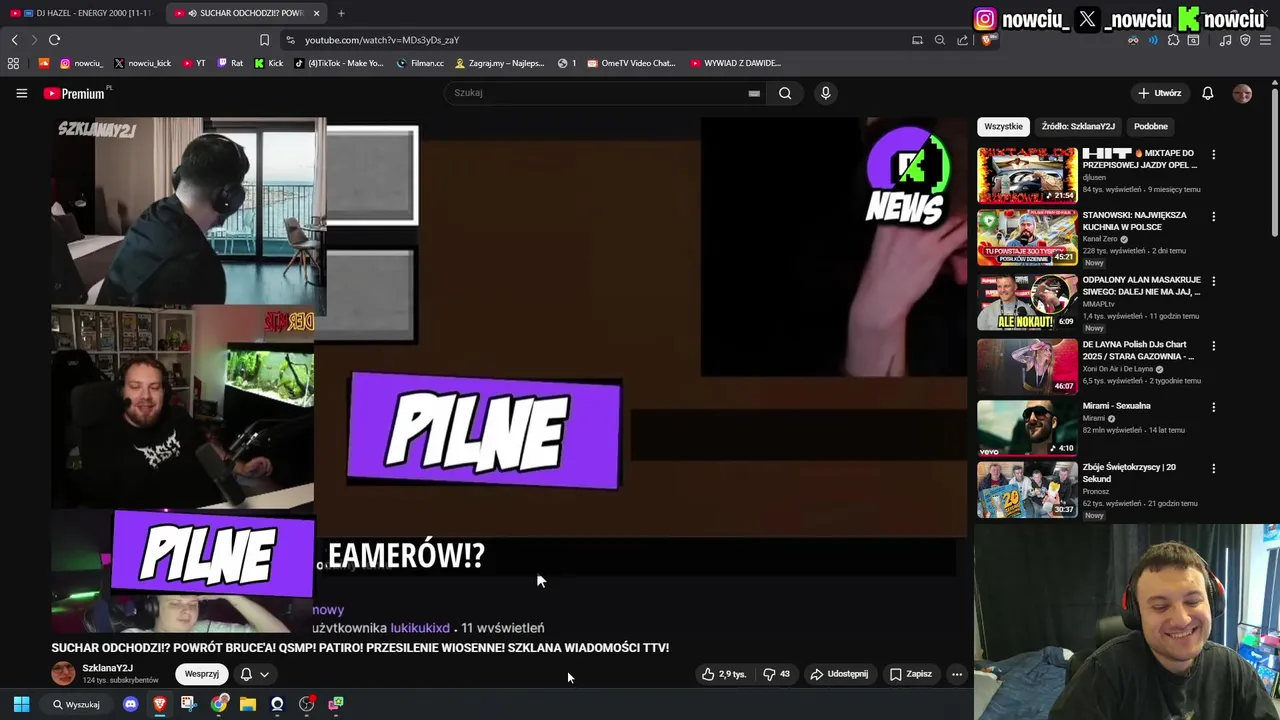Open options for DE LAYNA Polish DJs Chart video
The width and height of the screenshot is (1280, 720).
(x=1213, y=346)
